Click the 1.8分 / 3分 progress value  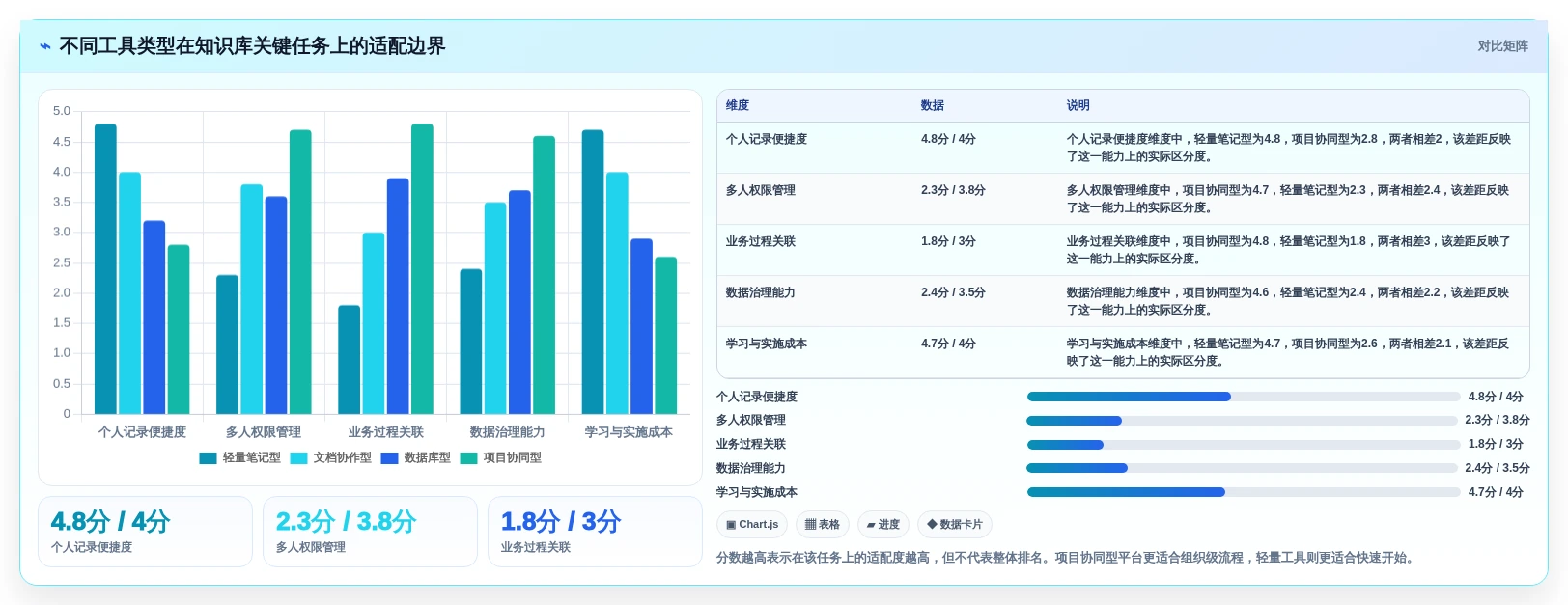point(1496,444)
